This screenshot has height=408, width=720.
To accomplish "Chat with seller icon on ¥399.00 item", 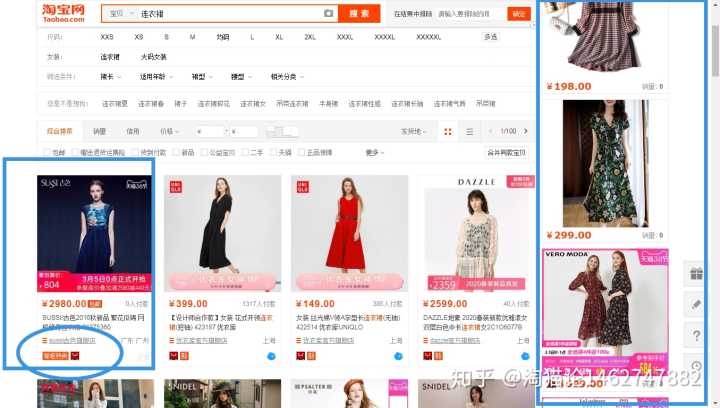I will pyautogui.click(x=271, y=356).
